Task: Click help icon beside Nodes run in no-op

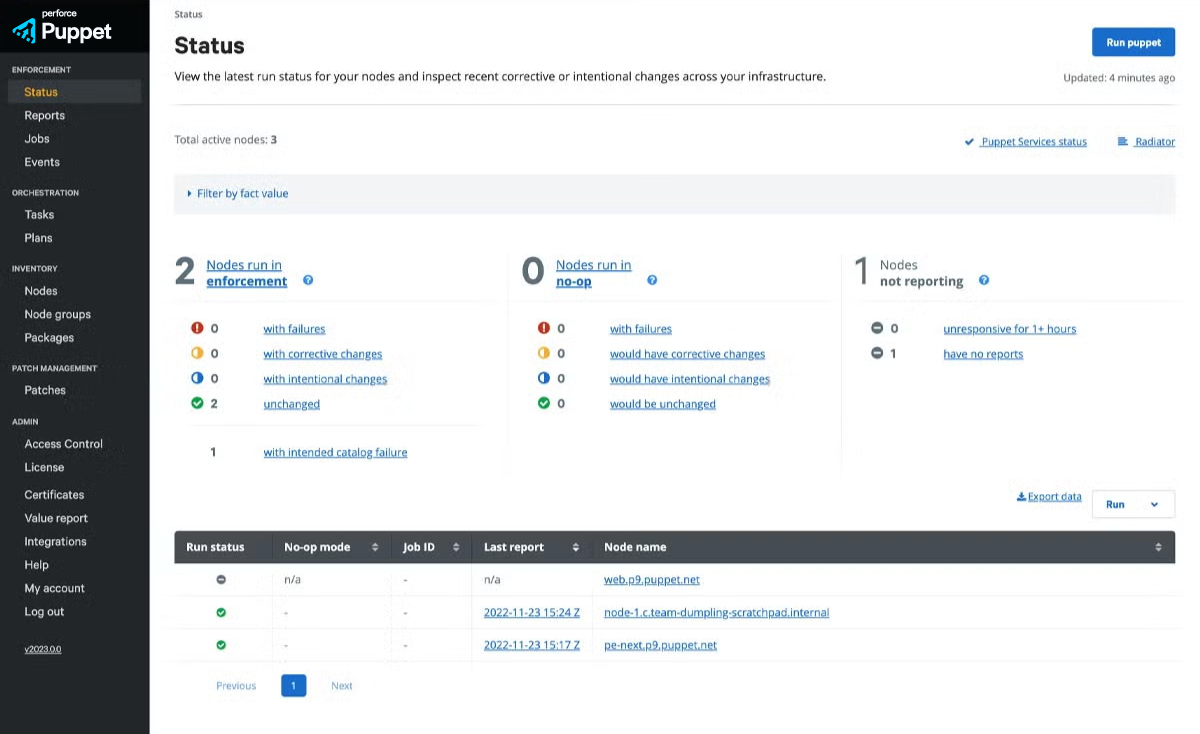Action: click(x=652, y=281)
